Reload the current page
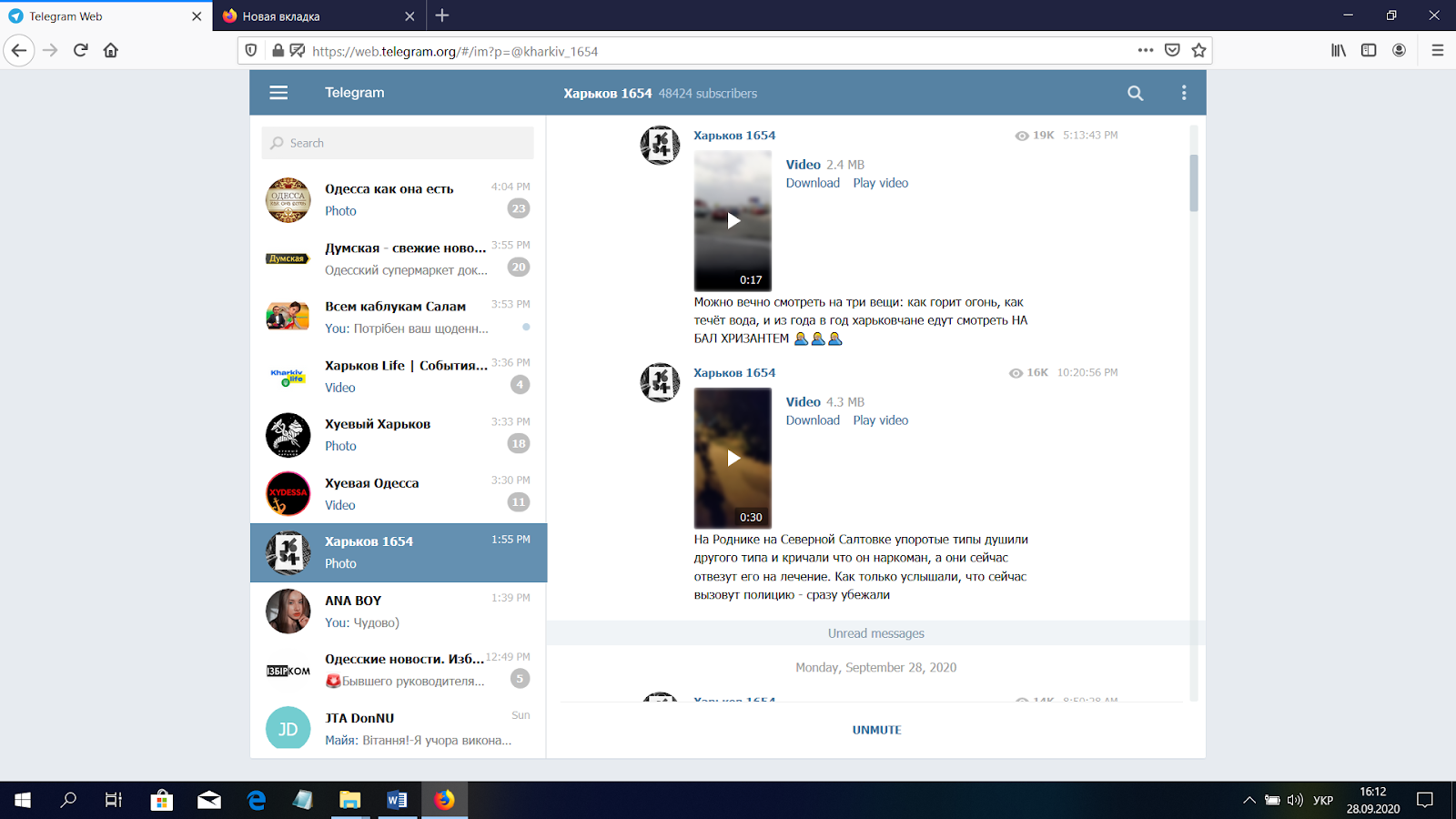Screen dimensions: 1456x819 81,50
